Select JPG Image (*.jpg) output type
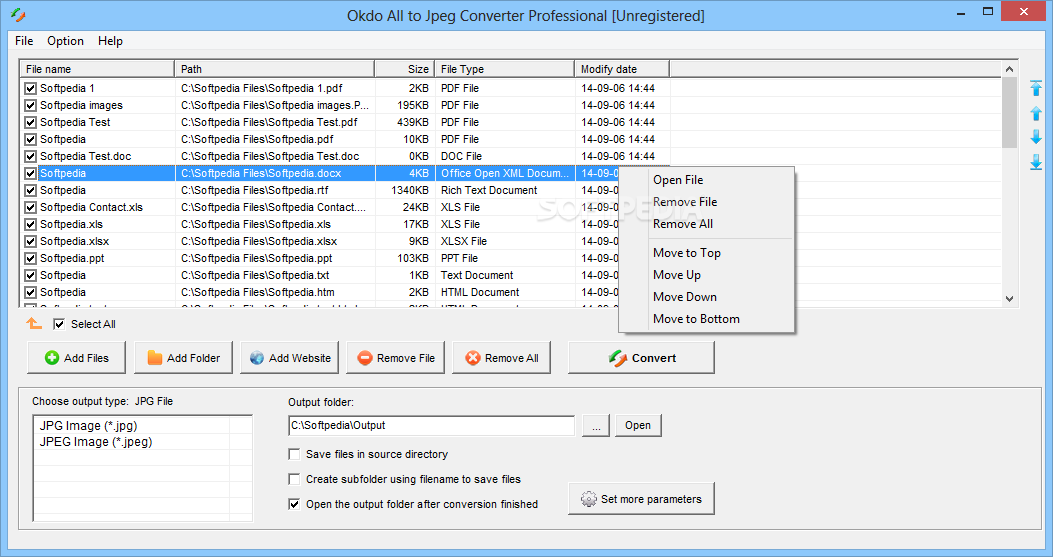This screenshot has width=1053, height=557. click(x=88, y=425)
